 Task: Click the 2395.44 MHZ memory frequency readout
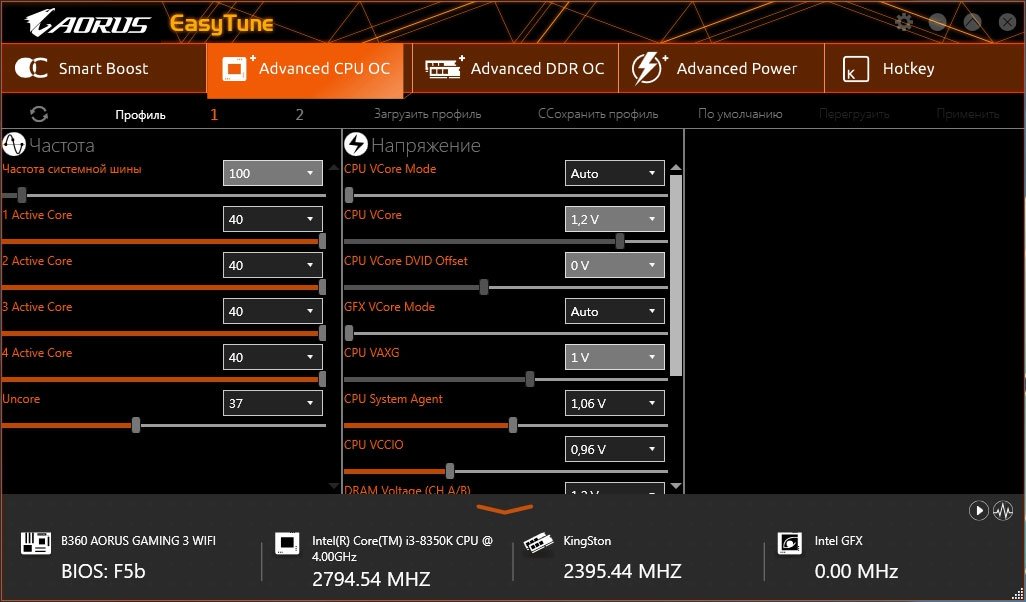(x=622, y=571)
